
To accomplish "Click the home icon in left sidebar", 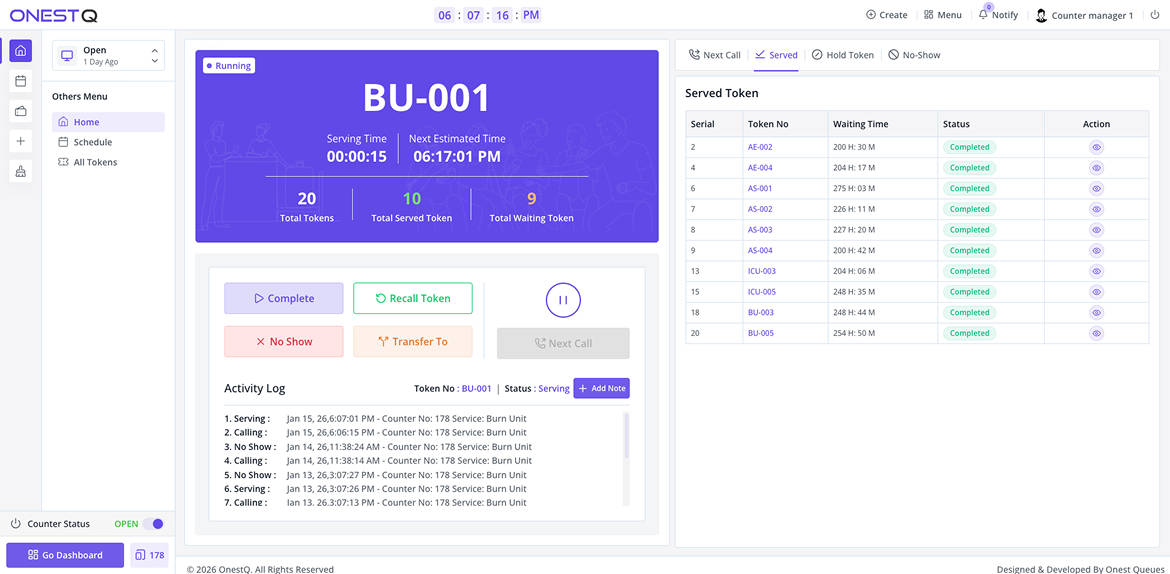I will pyautogui.click(x=21, y=51).
